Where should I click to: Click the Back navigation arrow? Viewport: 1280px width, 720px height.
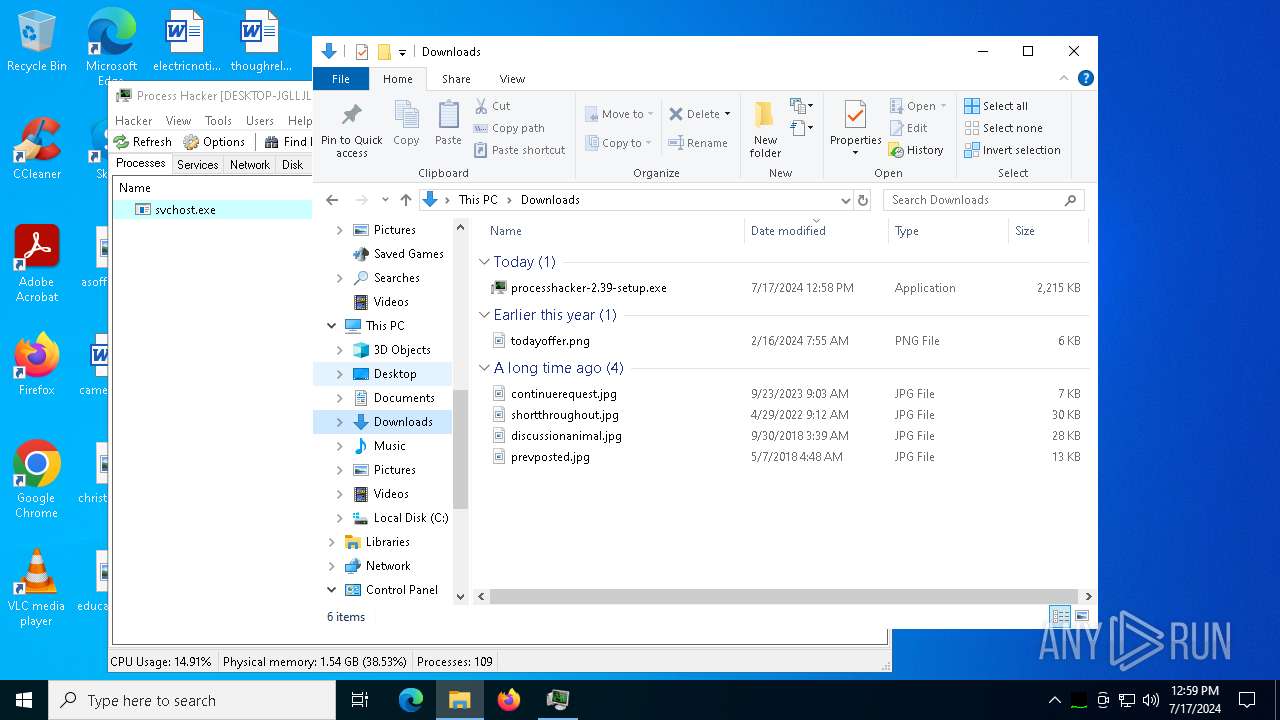pos(332,200)
